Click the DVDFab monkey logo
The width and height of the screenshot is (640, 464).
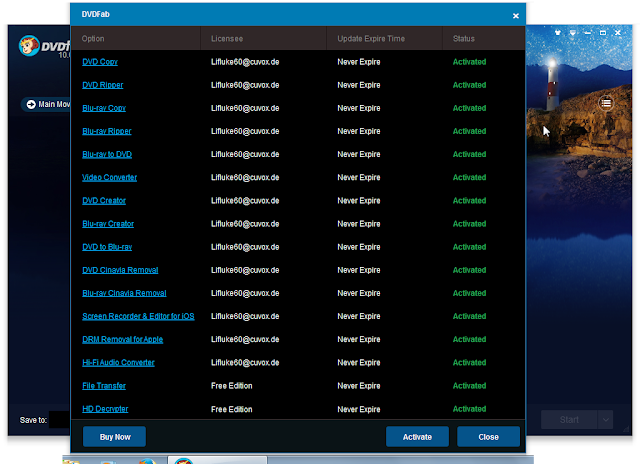pyautogui.click(x=29, y=46)
